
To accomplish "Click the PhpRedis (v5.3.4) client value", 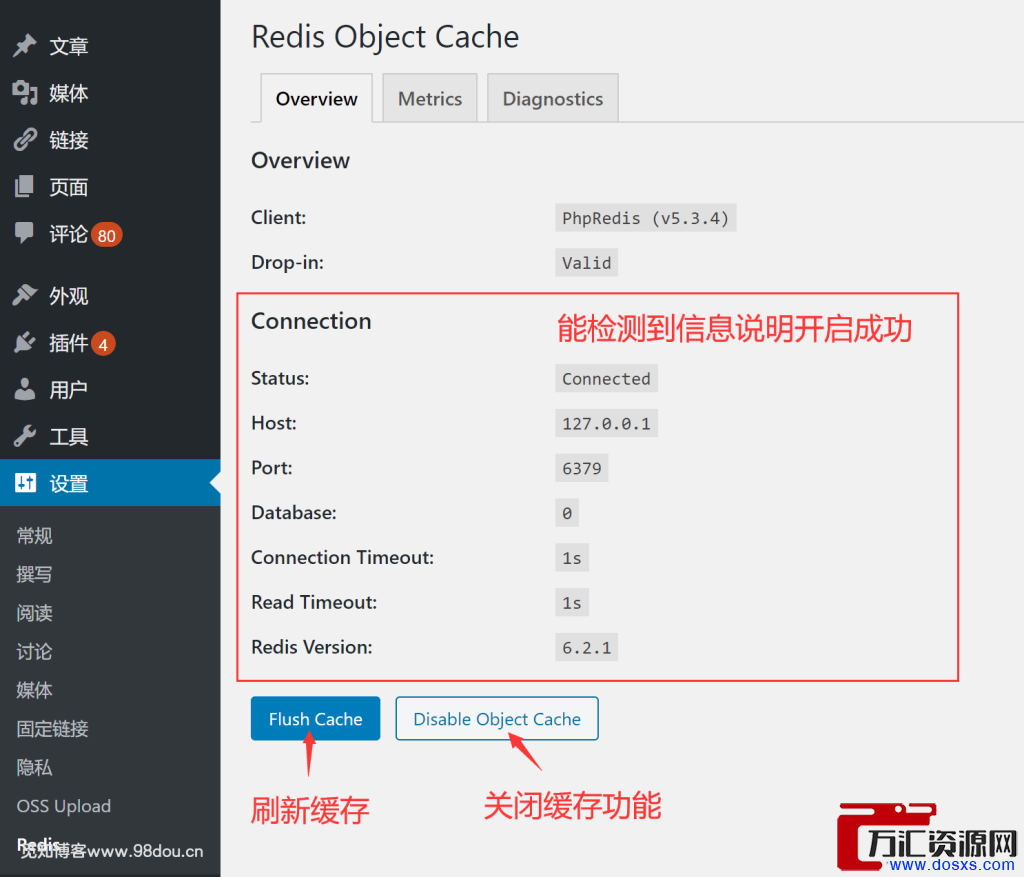I will point(645,217).
